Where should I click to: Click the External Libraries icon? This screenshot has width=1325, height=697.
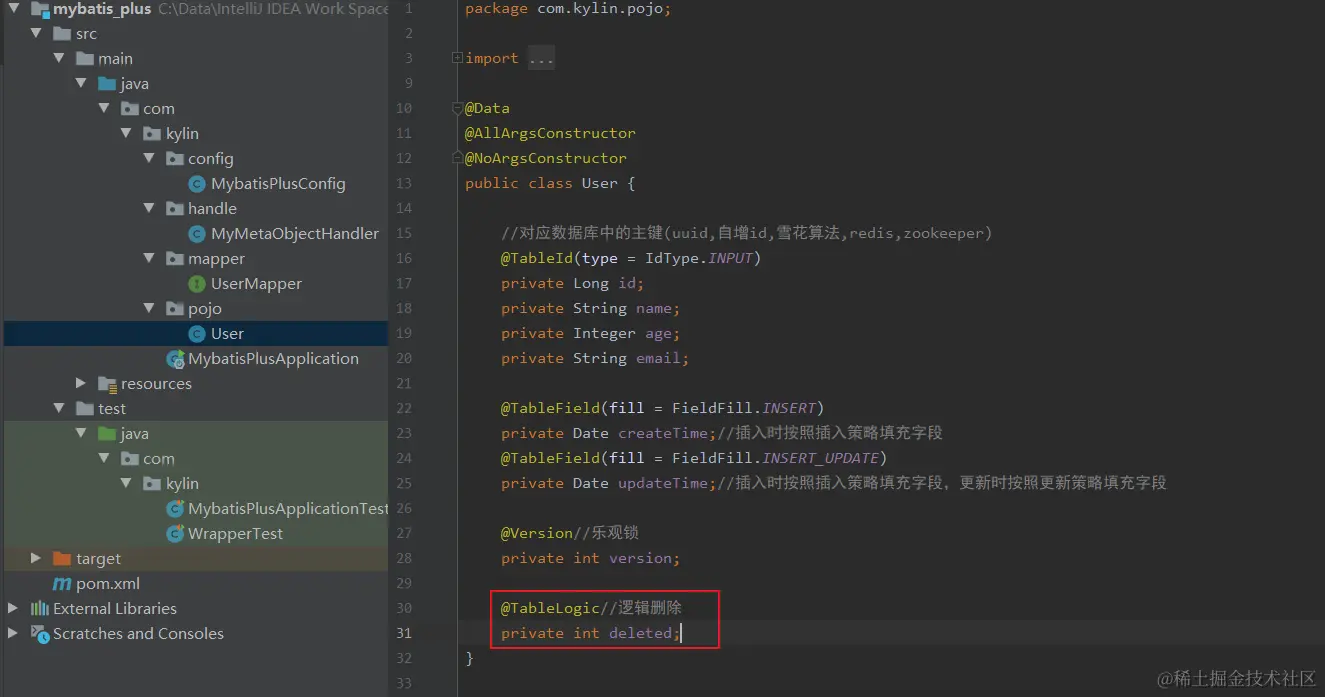click(40, 608)
